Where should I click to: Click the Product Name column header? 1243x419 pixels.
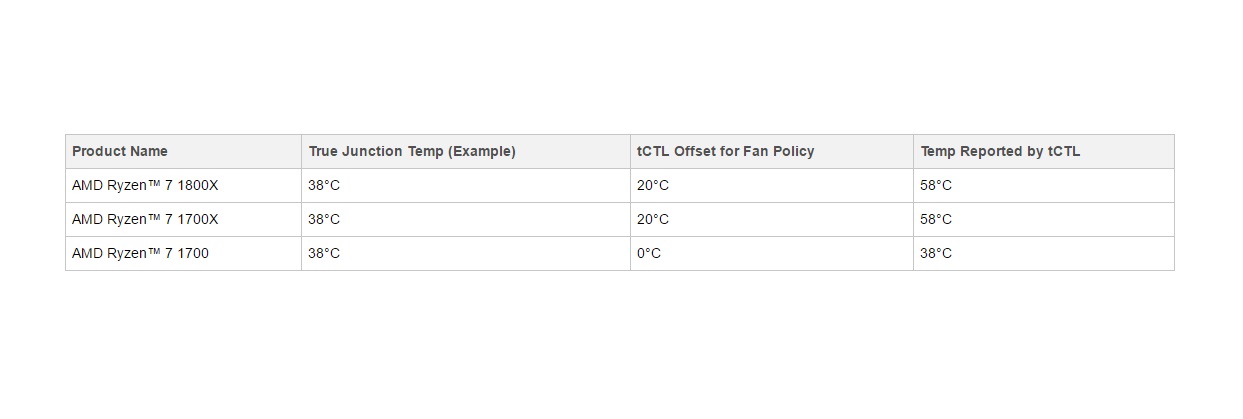[x=183, y=152]
